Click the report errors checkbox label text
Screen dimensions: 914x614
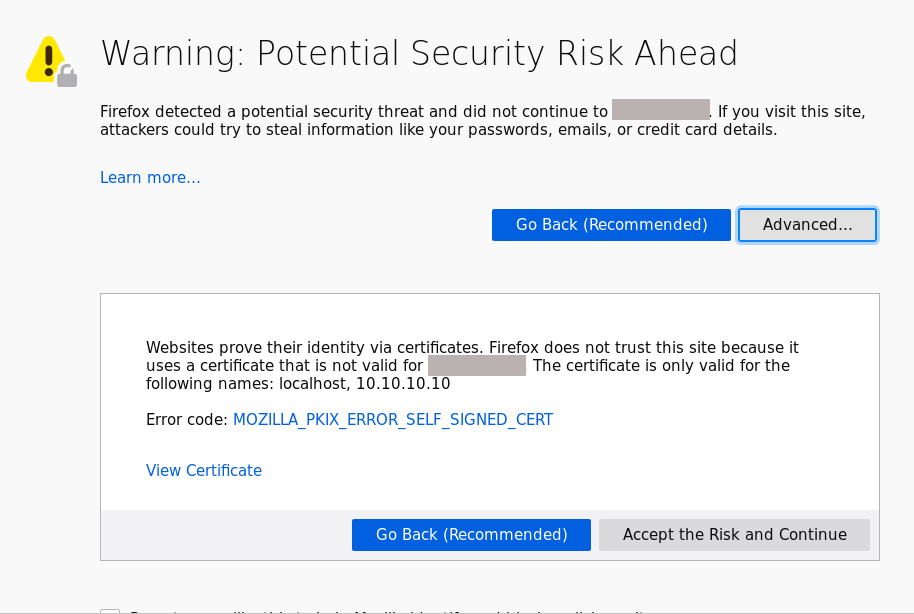point(380,611)
